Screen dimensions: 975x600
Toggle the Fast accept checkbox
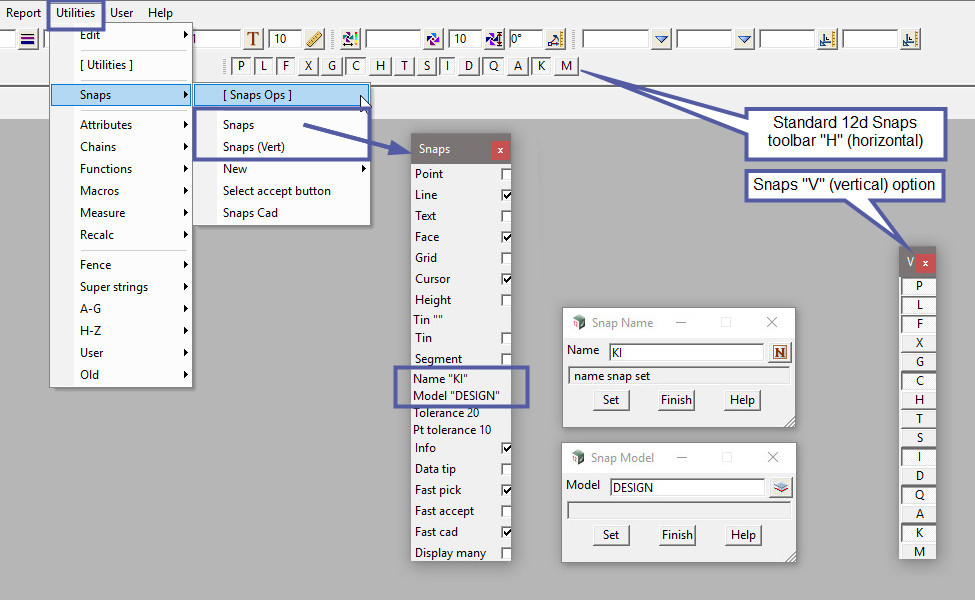point(507,511)
